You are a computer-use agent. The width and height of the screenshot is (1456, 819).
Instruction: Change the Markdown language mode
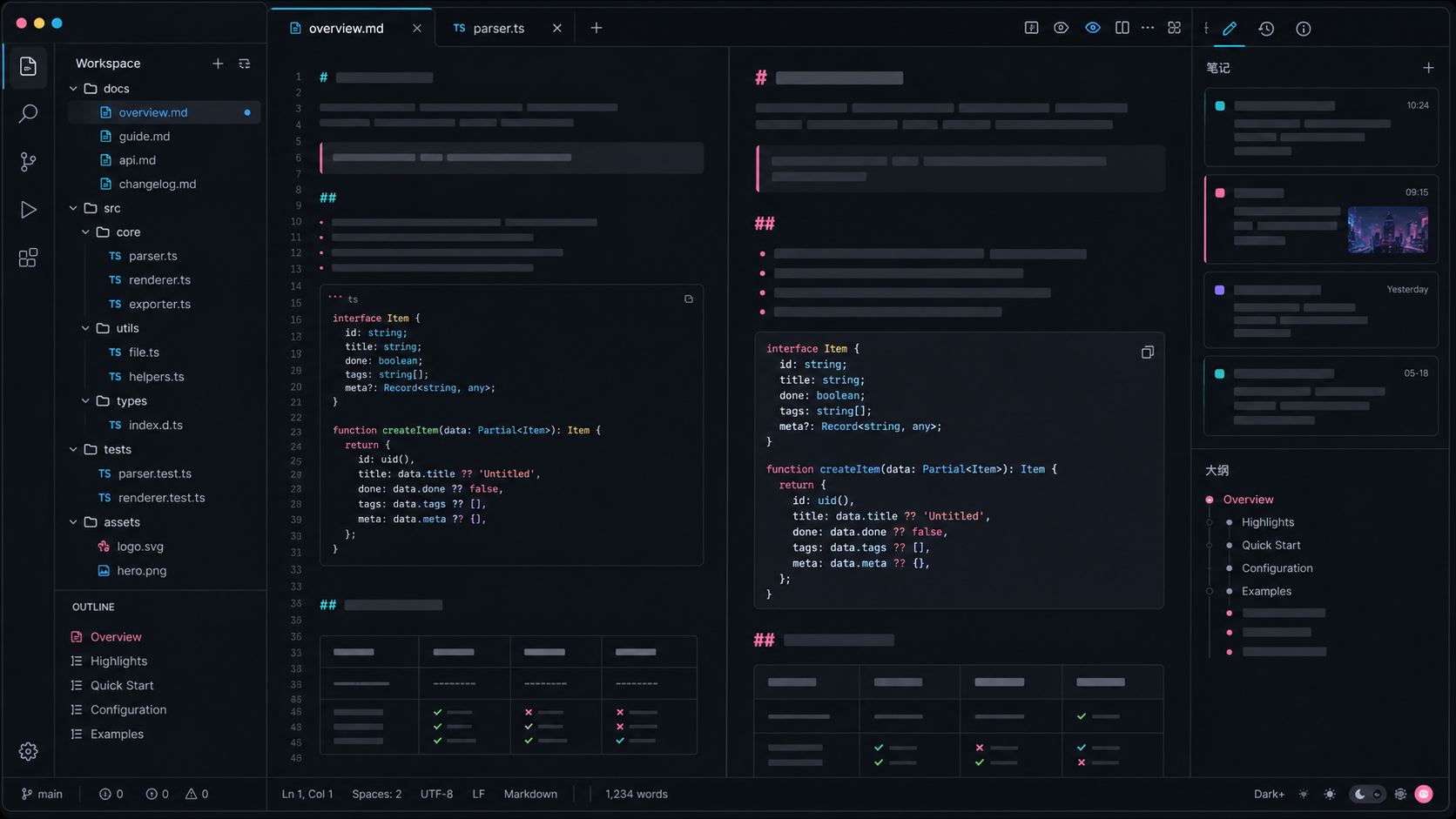(530, 794)
